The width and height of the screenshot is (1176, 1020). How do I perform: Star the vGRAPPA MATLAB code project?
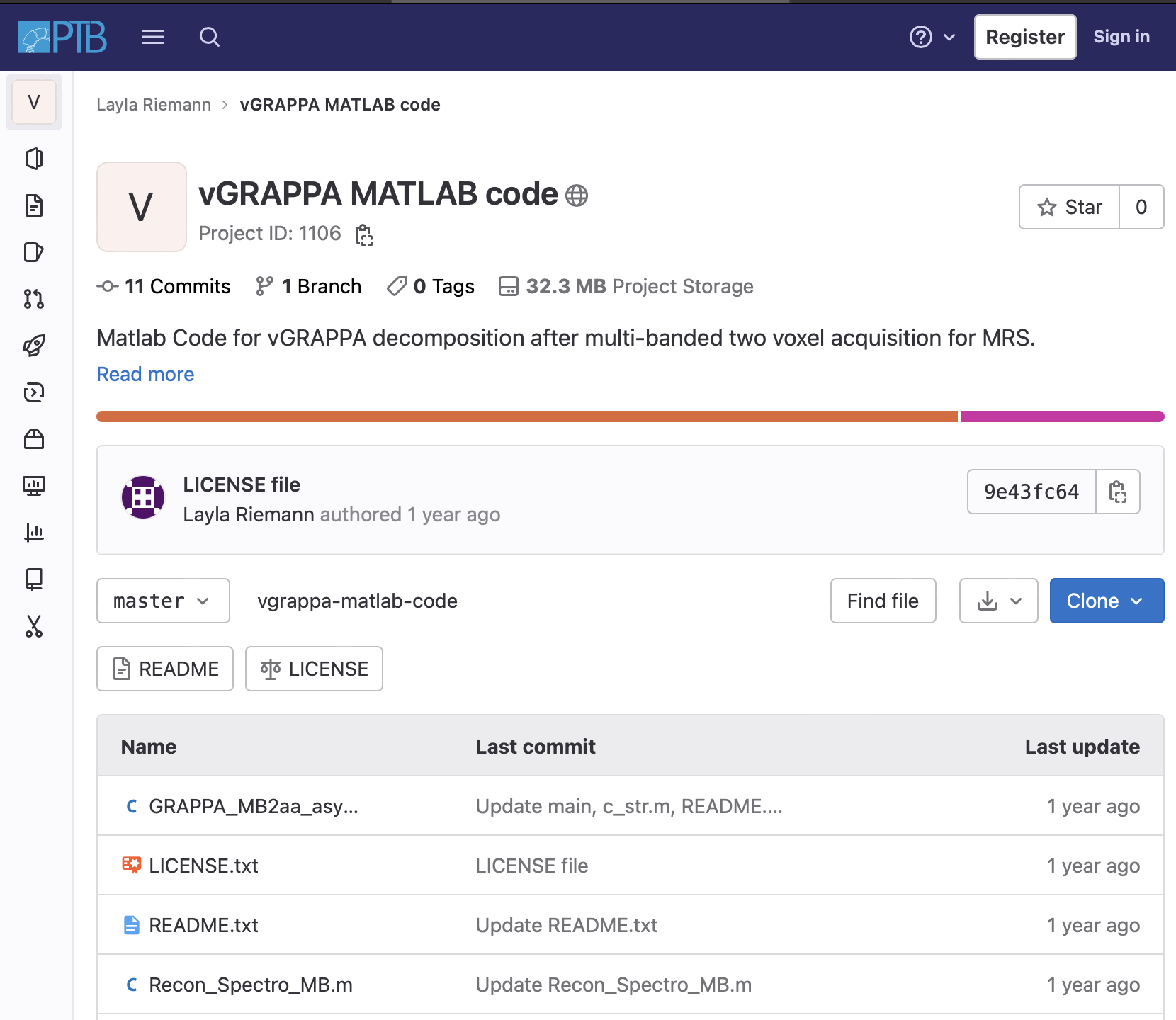[1070, 207]
